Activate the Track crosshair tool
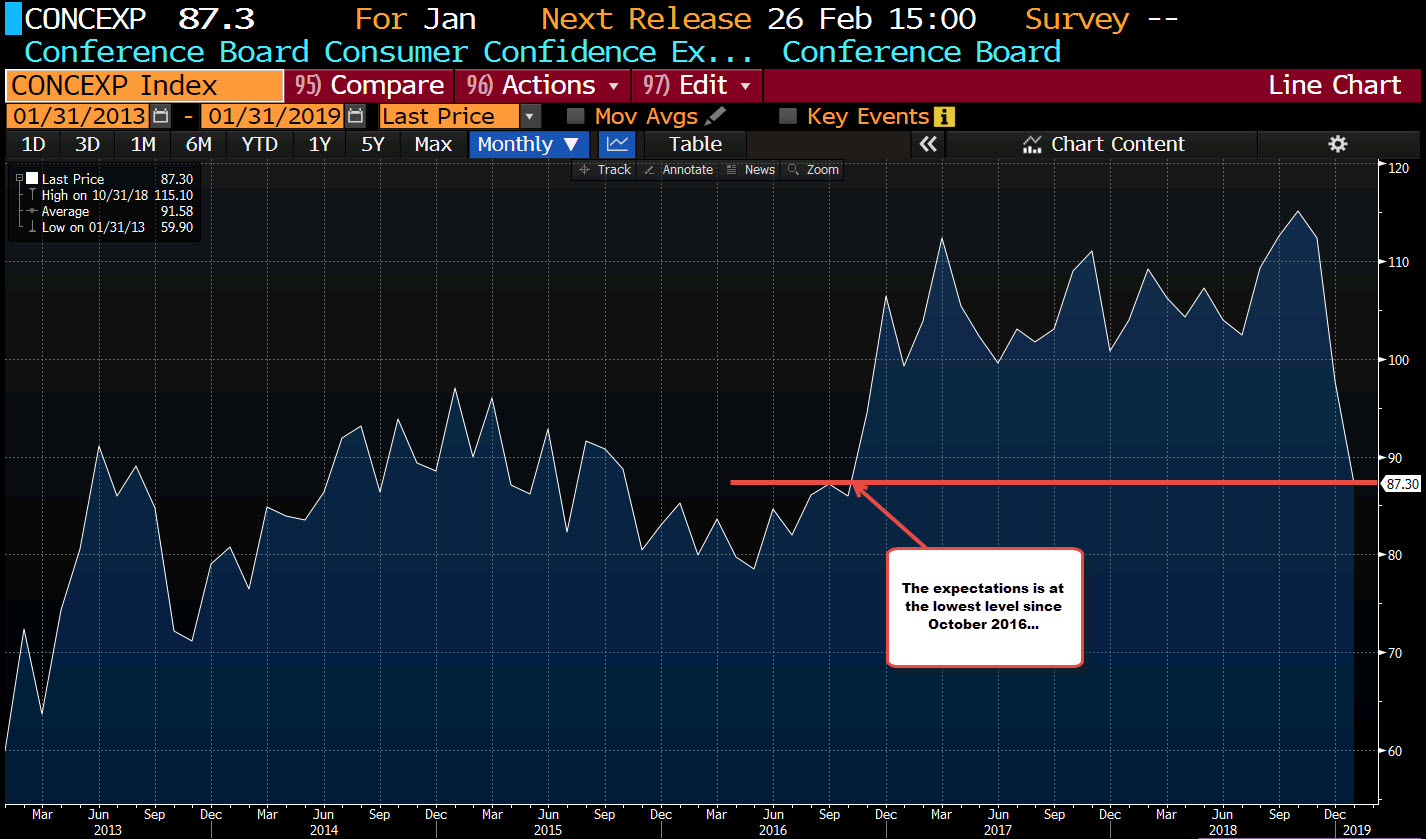Screen dimensions: 1426x839 click(605, 170)
